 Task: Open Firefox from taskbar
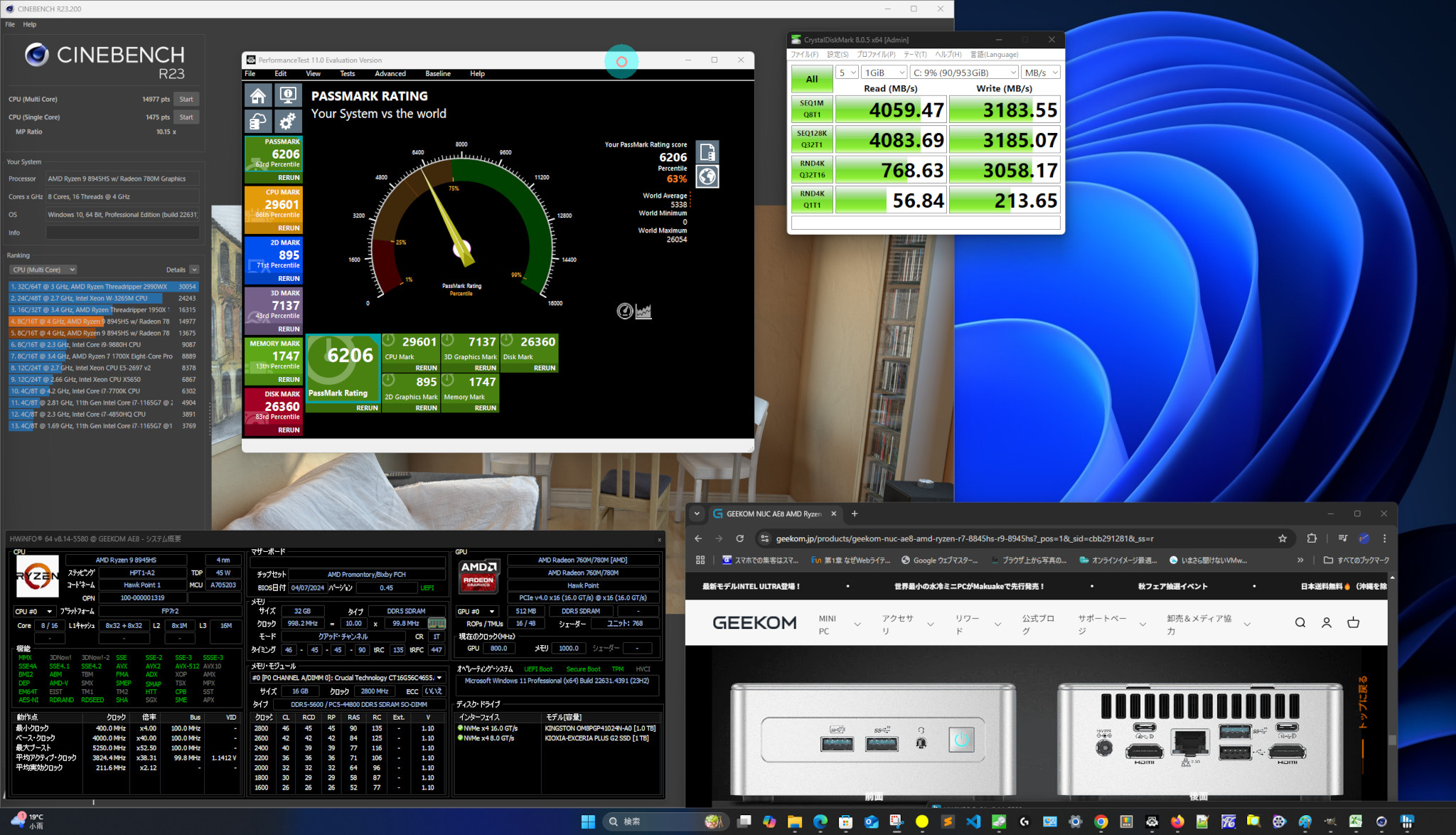coord(1177,821)
